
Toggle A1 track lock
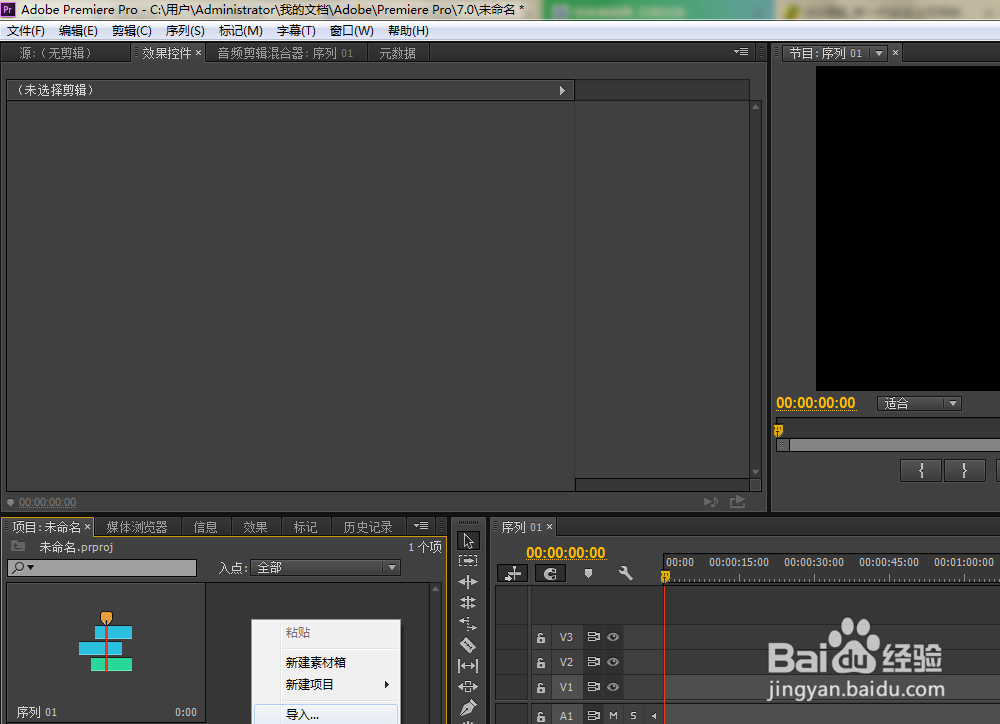click(x=541, y=716)
